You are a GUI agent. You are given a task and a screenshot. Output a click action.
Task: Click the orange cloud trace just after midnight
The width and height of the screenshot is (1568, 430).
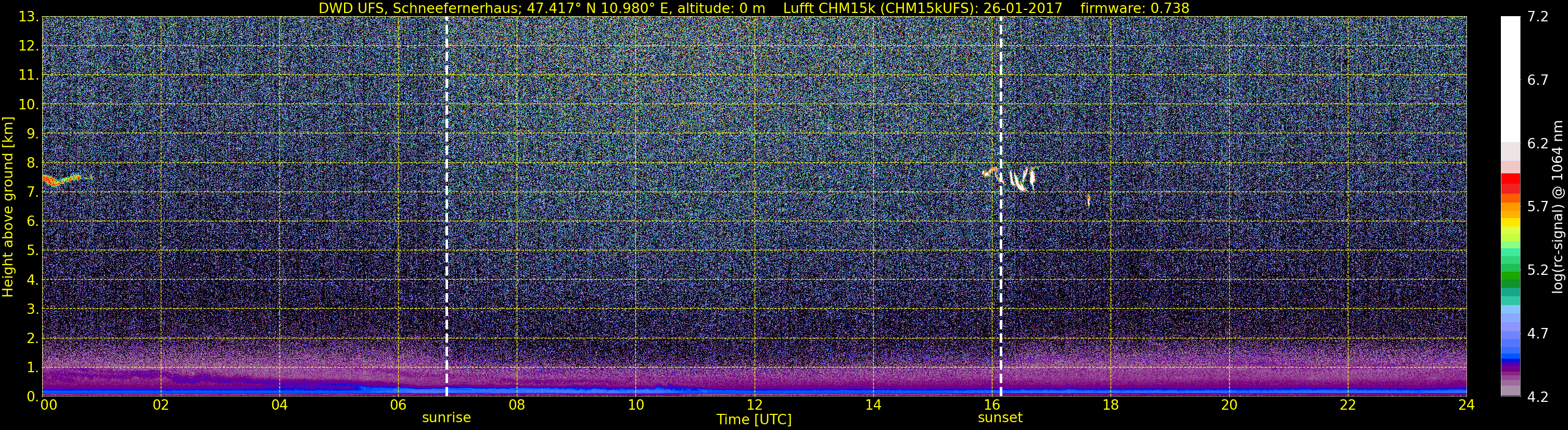pos(61,180)
